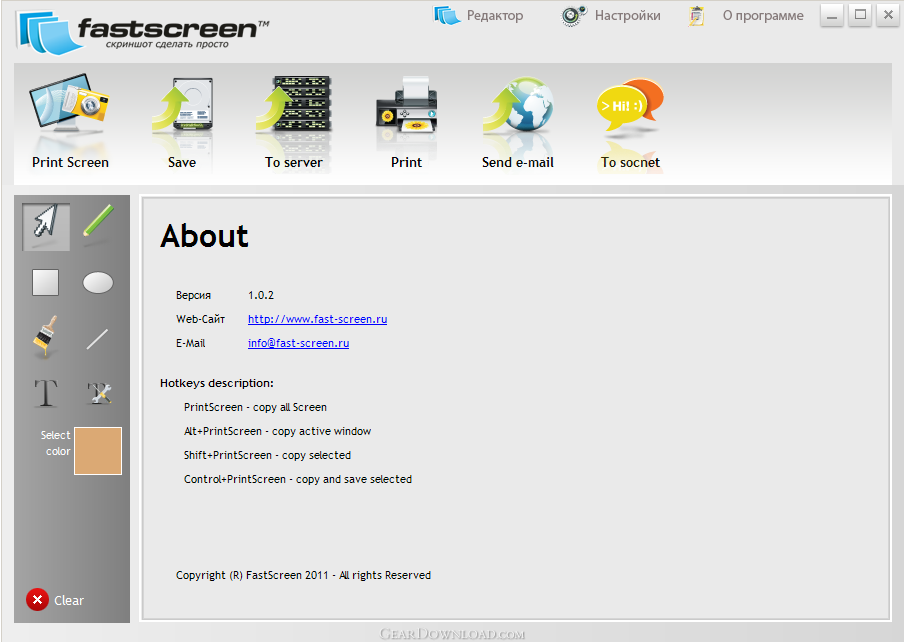Close the fastscreen window
904x642 pixels.
point(888,16)
